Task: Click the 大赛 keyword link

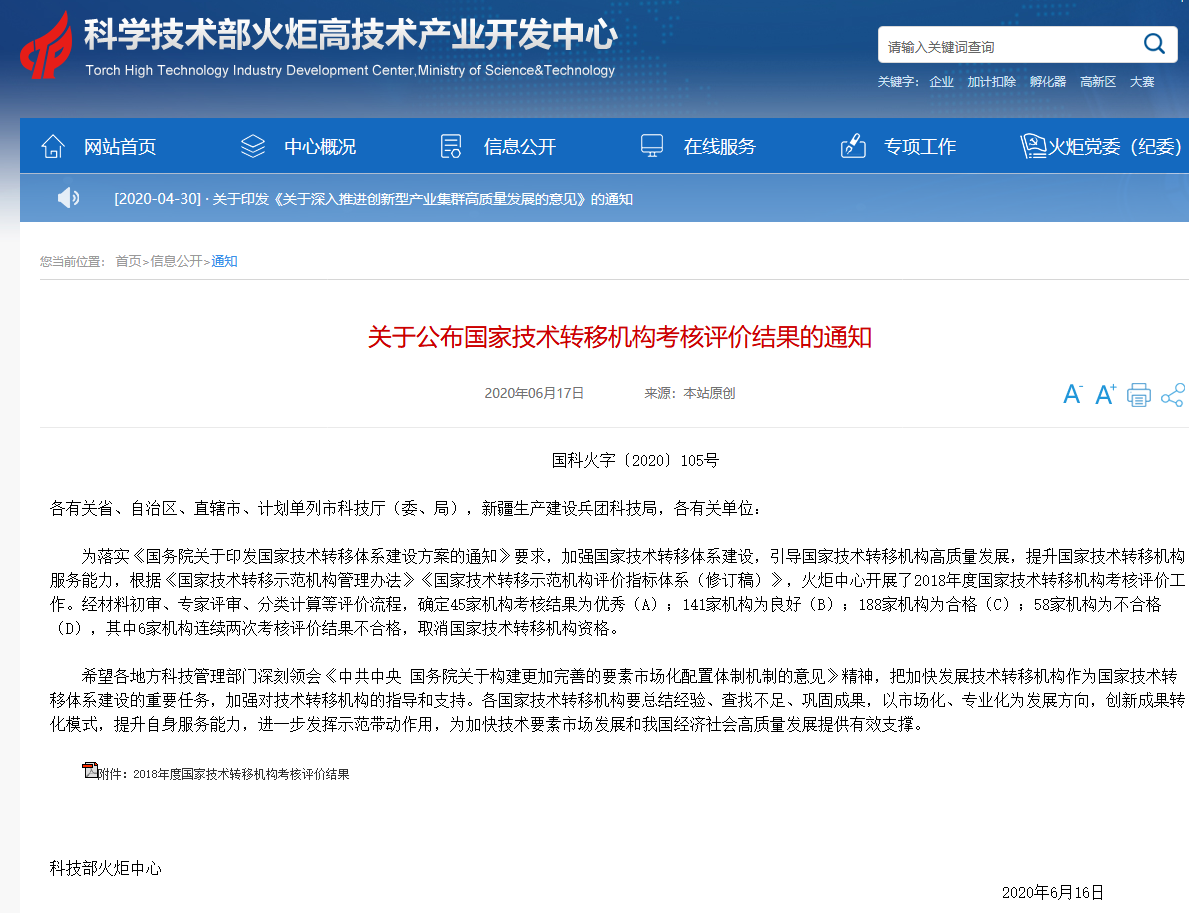Action: pyautogui.click(x=1142, y=81)
